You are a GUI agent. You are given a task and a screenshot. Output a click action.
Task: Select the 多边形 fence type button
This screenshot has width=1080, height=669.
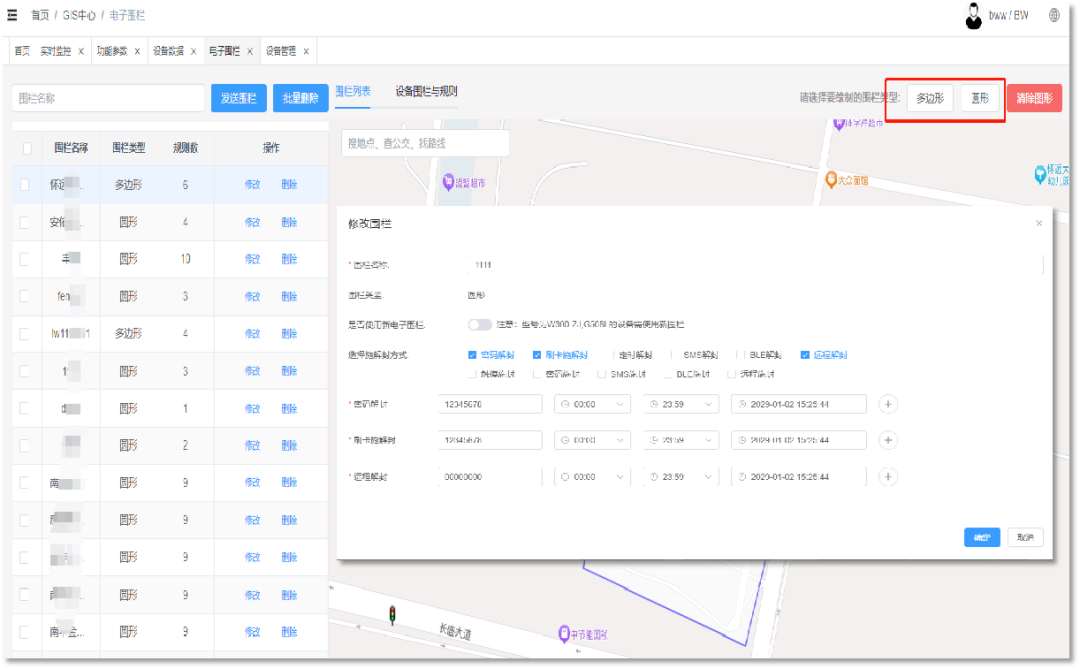[930, 98]
